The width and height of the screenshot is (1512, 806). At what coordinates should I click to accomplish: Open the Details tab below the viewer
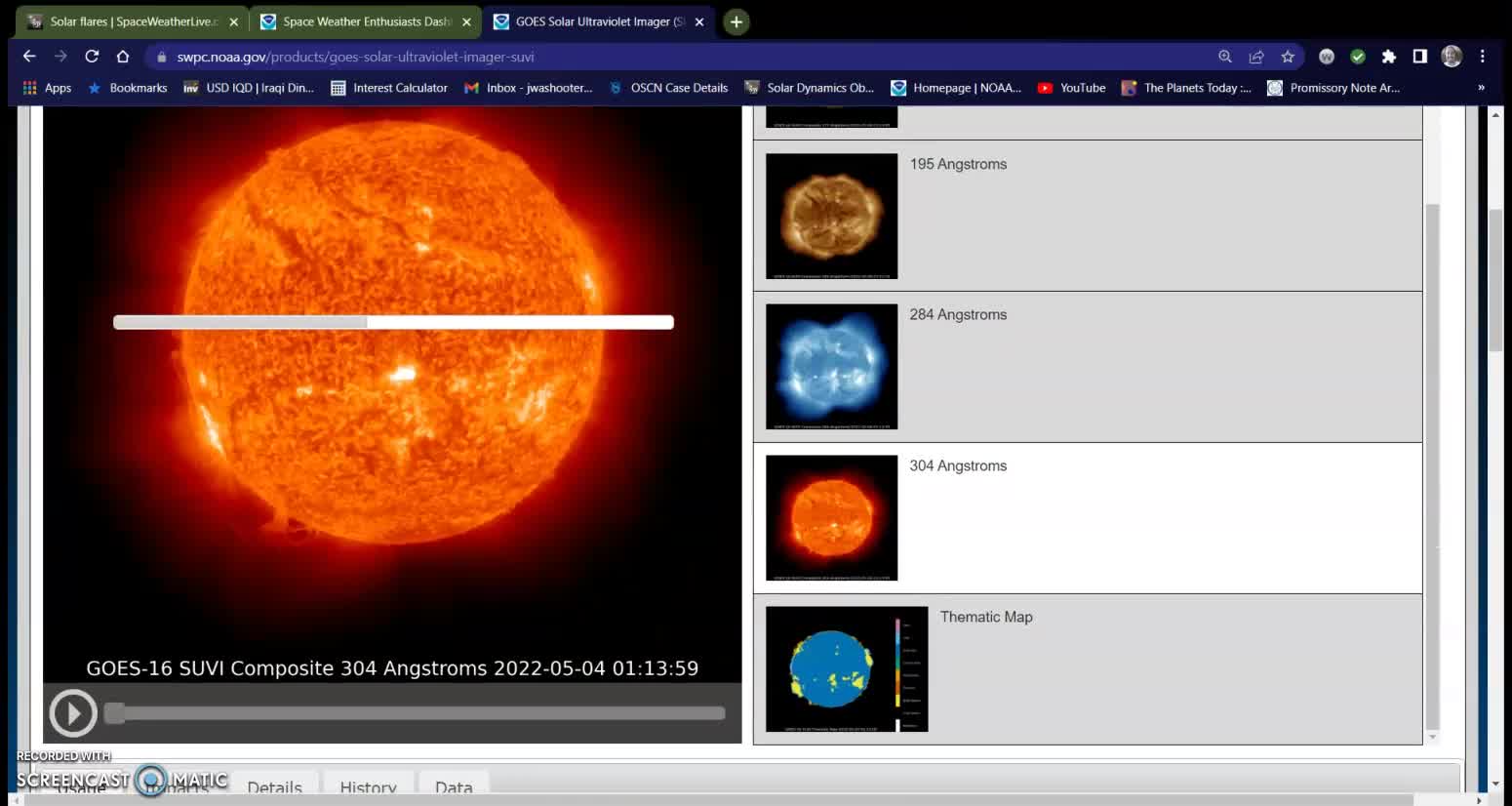[274, 786]
